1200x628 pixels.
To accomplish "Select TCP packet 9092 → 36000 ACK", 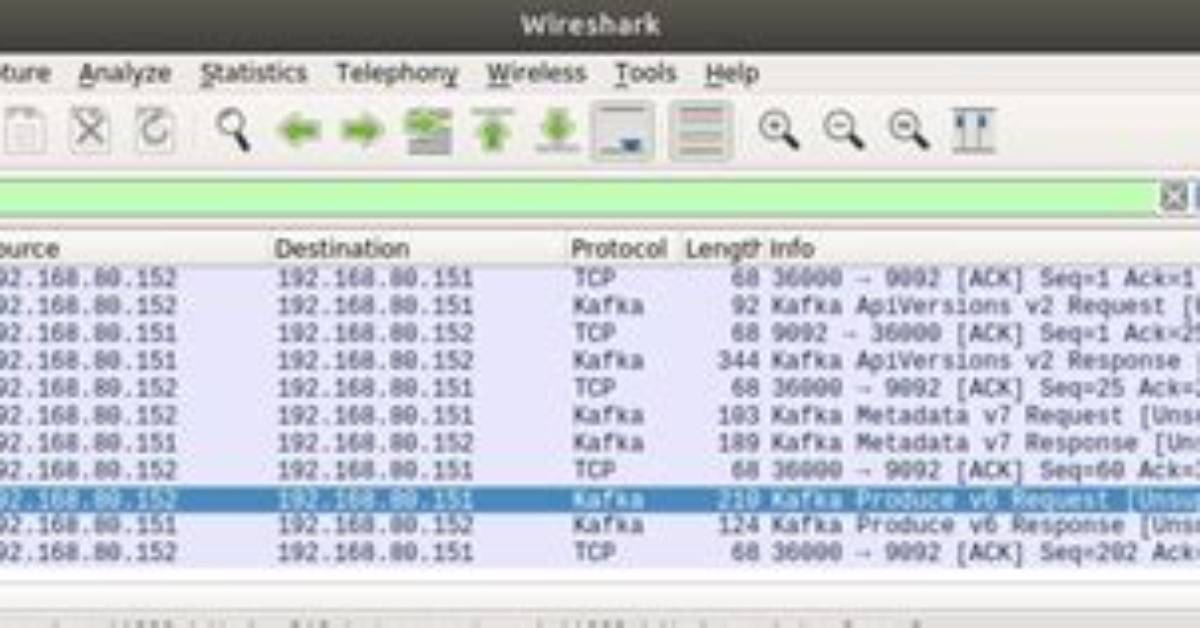I will pyautogui.click(x=600, y=333).
